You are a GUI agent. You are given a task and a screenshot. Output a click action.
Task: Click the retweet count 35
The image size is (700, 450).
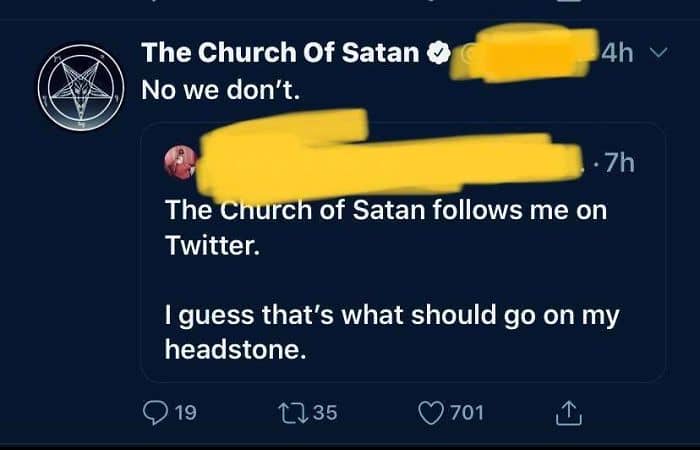click(325, 411)
